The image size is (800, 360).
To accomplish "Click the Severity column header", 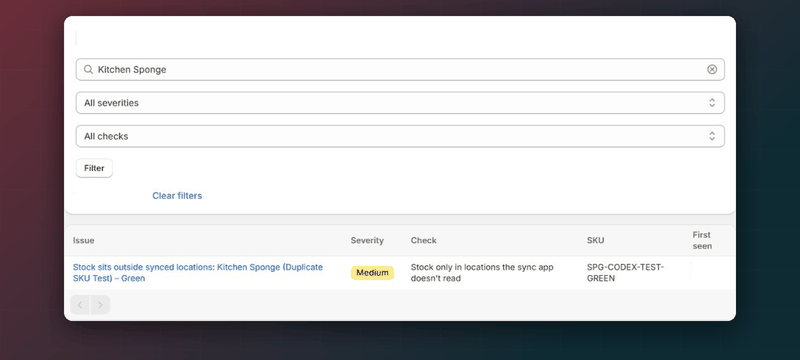I will pyautogui.click(x=367, y=241).
